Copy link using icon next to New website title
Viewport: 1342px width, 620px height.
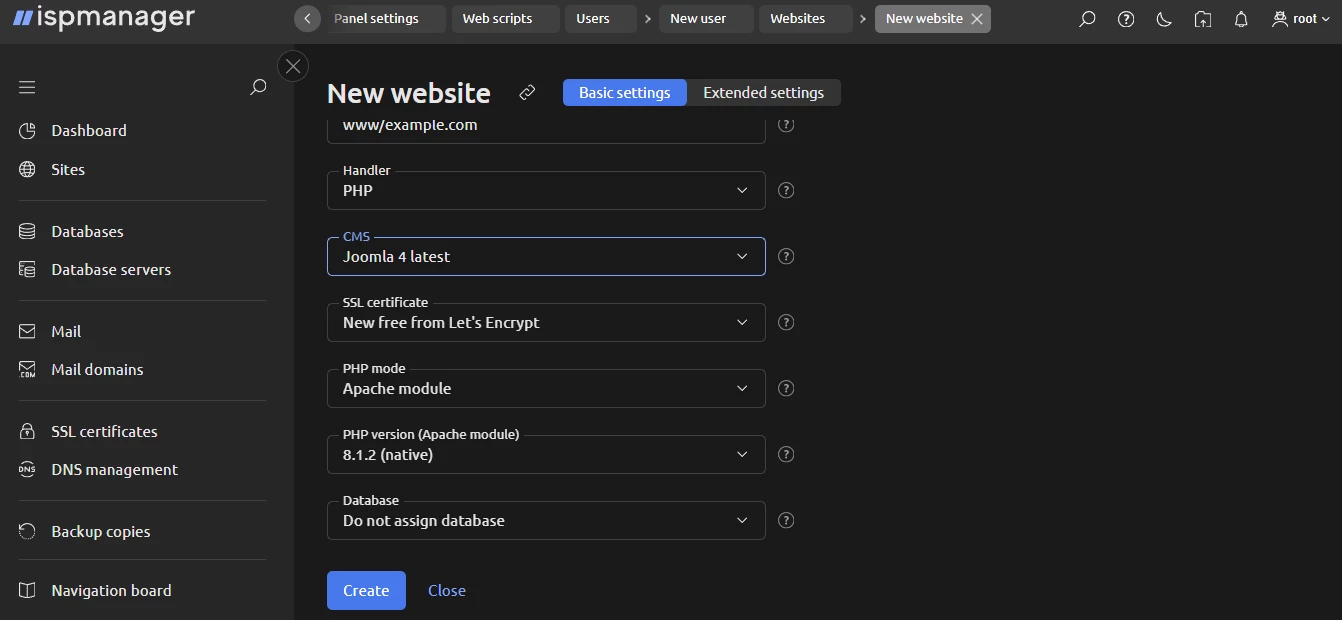click(527, 92)
